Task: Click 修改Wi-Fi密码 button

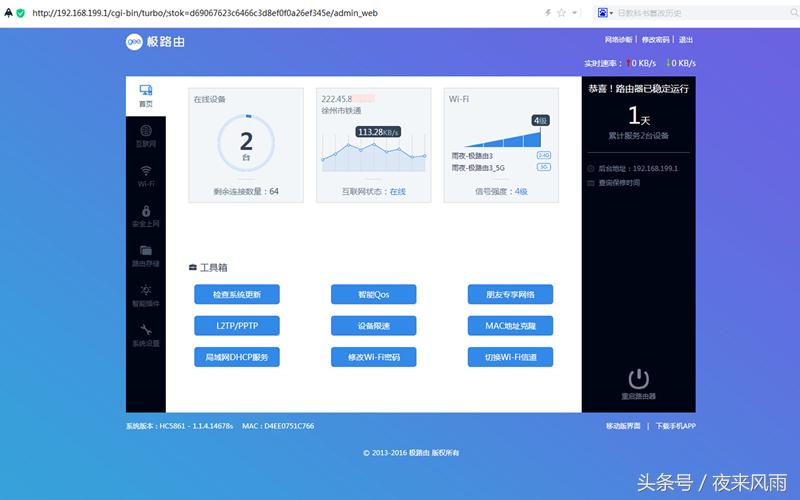Action: coord(373,357)
